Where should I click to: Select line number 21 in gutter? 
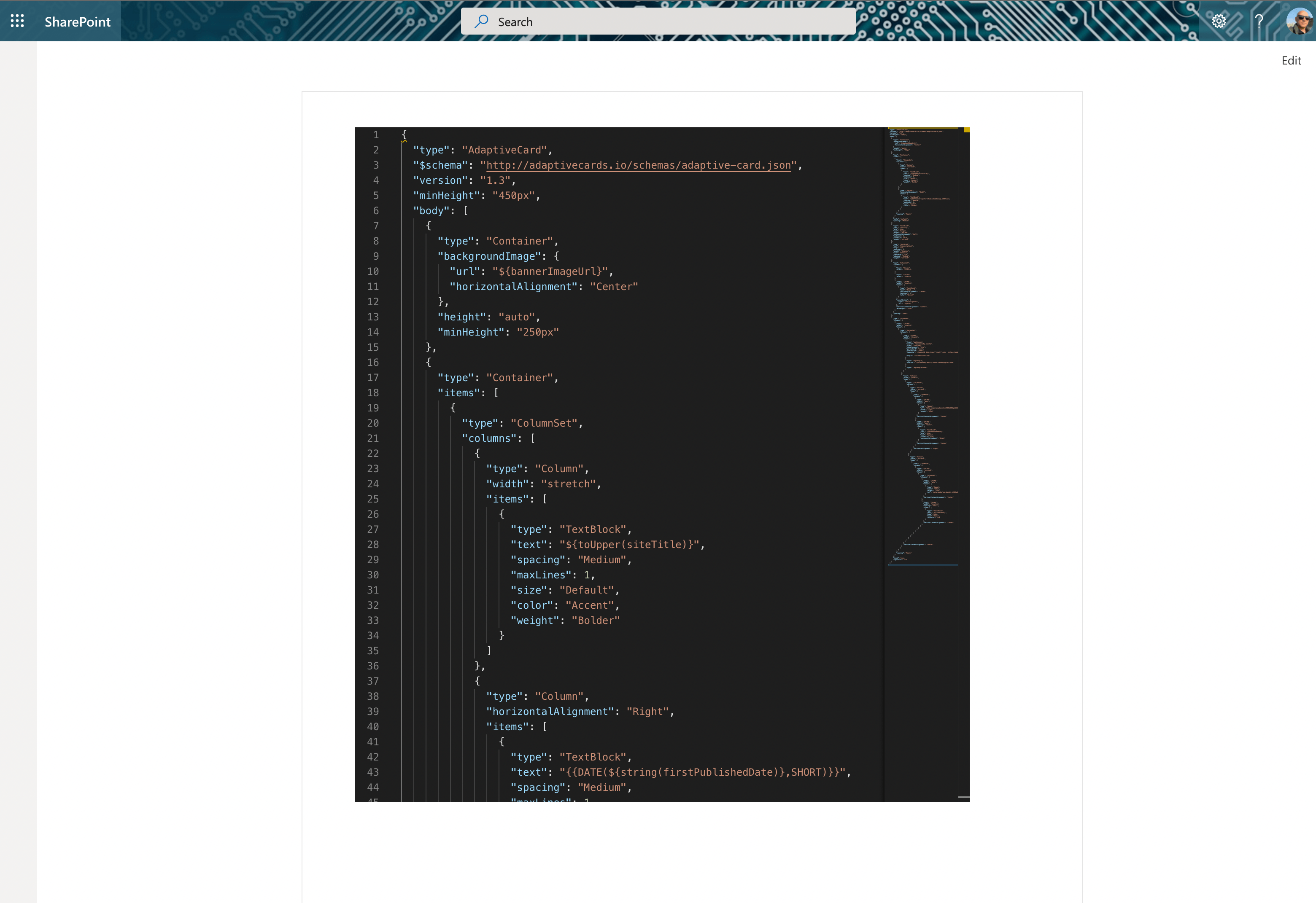pos(372,438)
